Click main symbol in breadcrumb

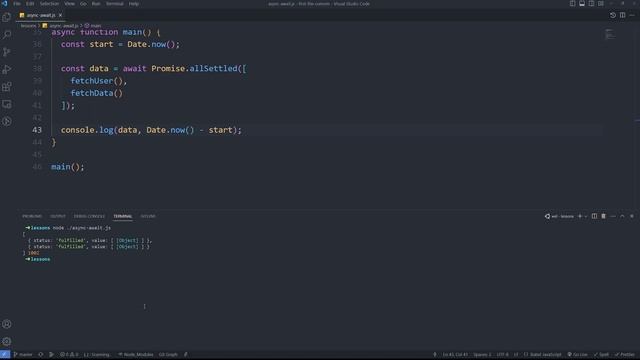93,26
